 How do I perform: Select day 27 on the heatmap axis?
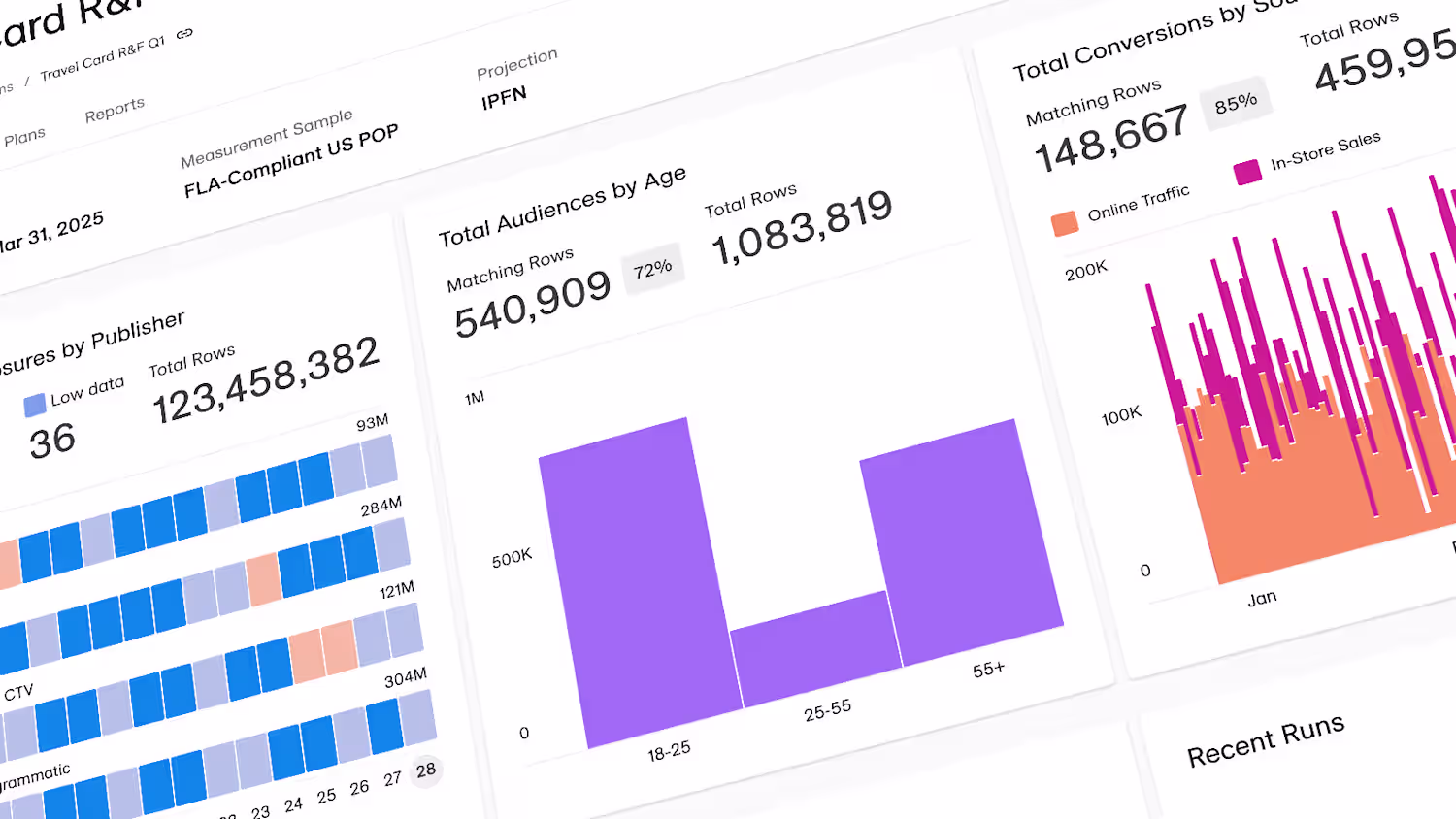[x=392, y=778]
